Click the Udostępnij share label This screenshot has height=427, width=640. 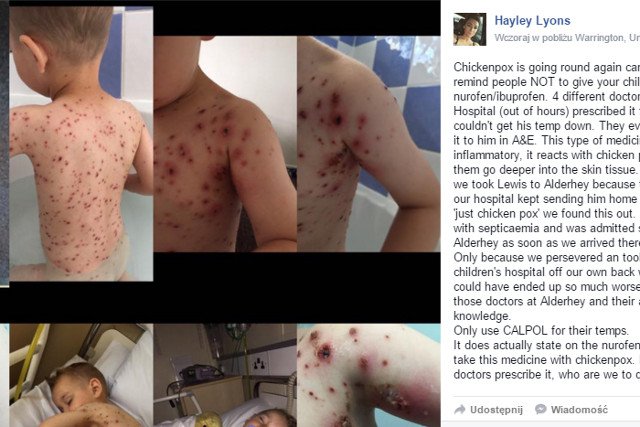(x=496, y=409)
